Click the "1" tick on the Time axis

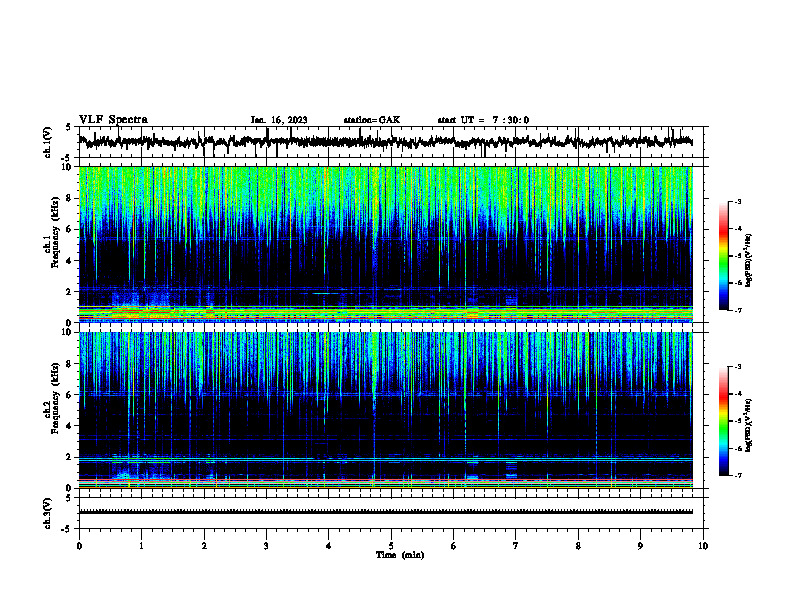pyautogui.click(x=141, y=546)
